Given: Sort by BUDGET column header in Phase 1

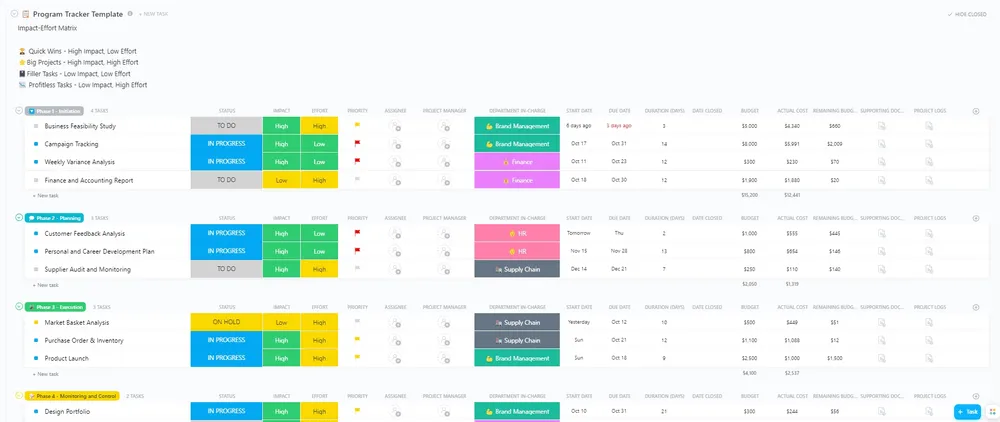Looking at the screenshot, I should tap(749, 111).
